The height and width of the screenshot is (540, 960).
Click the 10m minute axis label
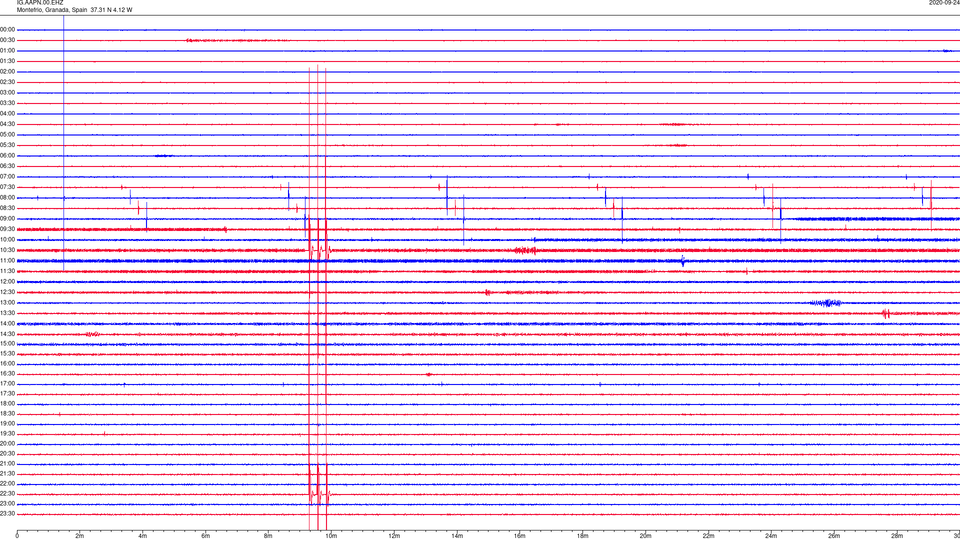click(x=331, y=536)
